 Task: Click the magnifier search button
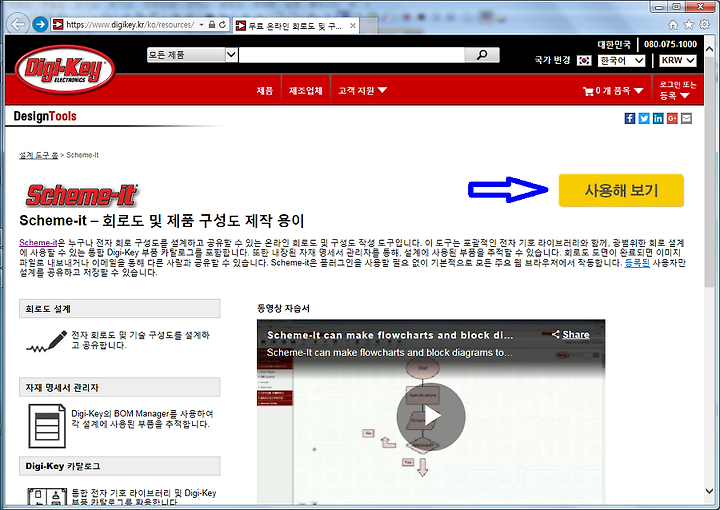point(482,55)
